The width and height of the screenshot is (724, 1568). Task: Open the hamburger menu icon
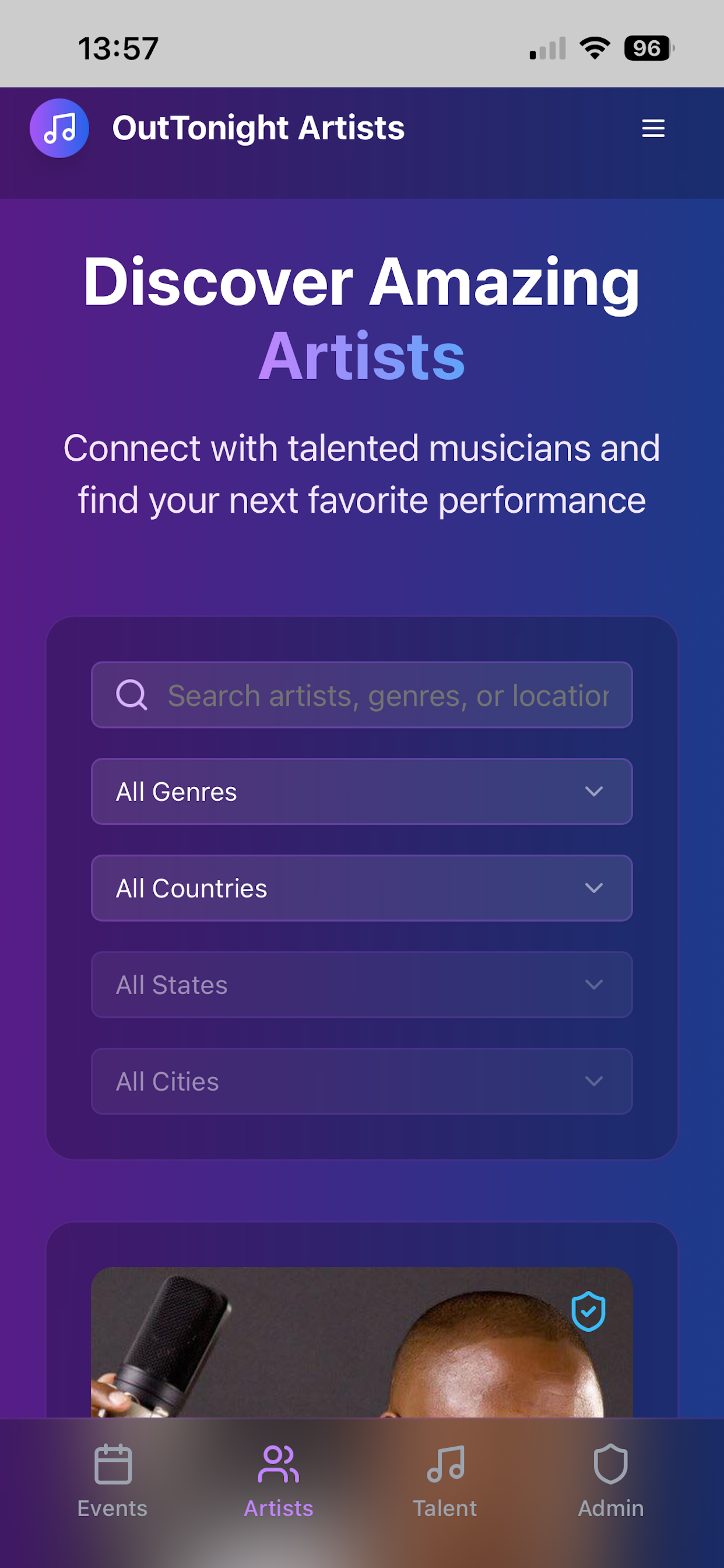pos(653,128)
